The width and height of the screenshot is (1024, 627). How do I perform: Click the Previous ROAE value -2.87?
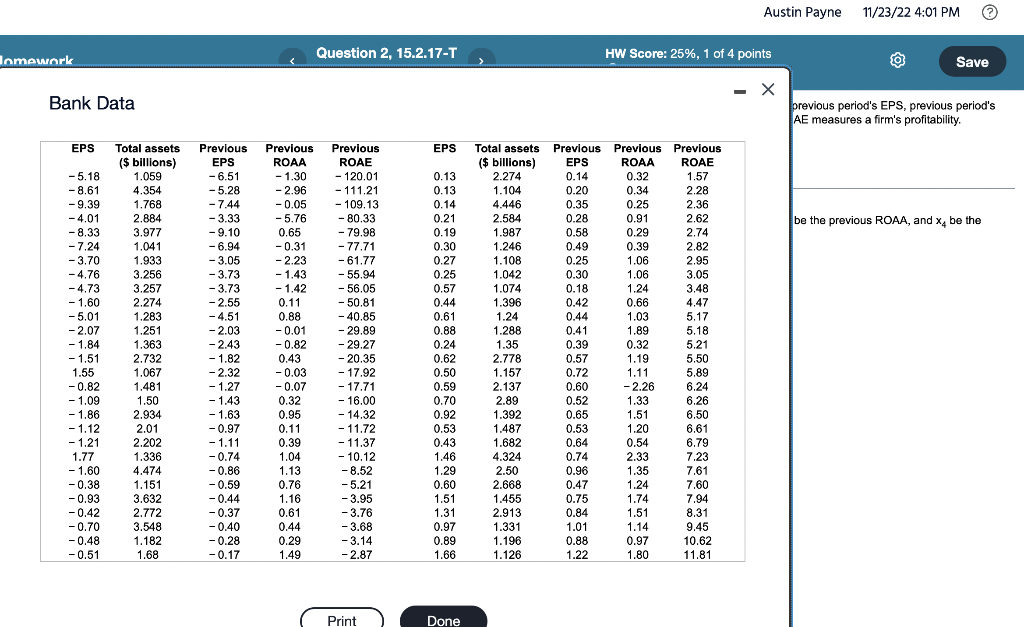357,555
